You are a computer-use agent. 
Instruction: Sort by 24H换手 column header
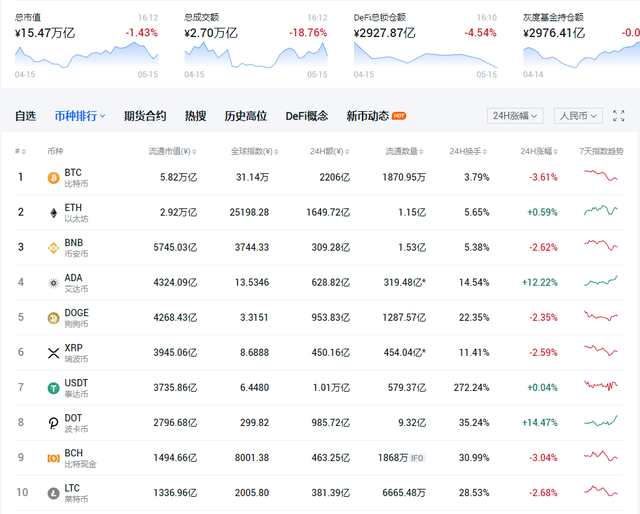[468, 151]
